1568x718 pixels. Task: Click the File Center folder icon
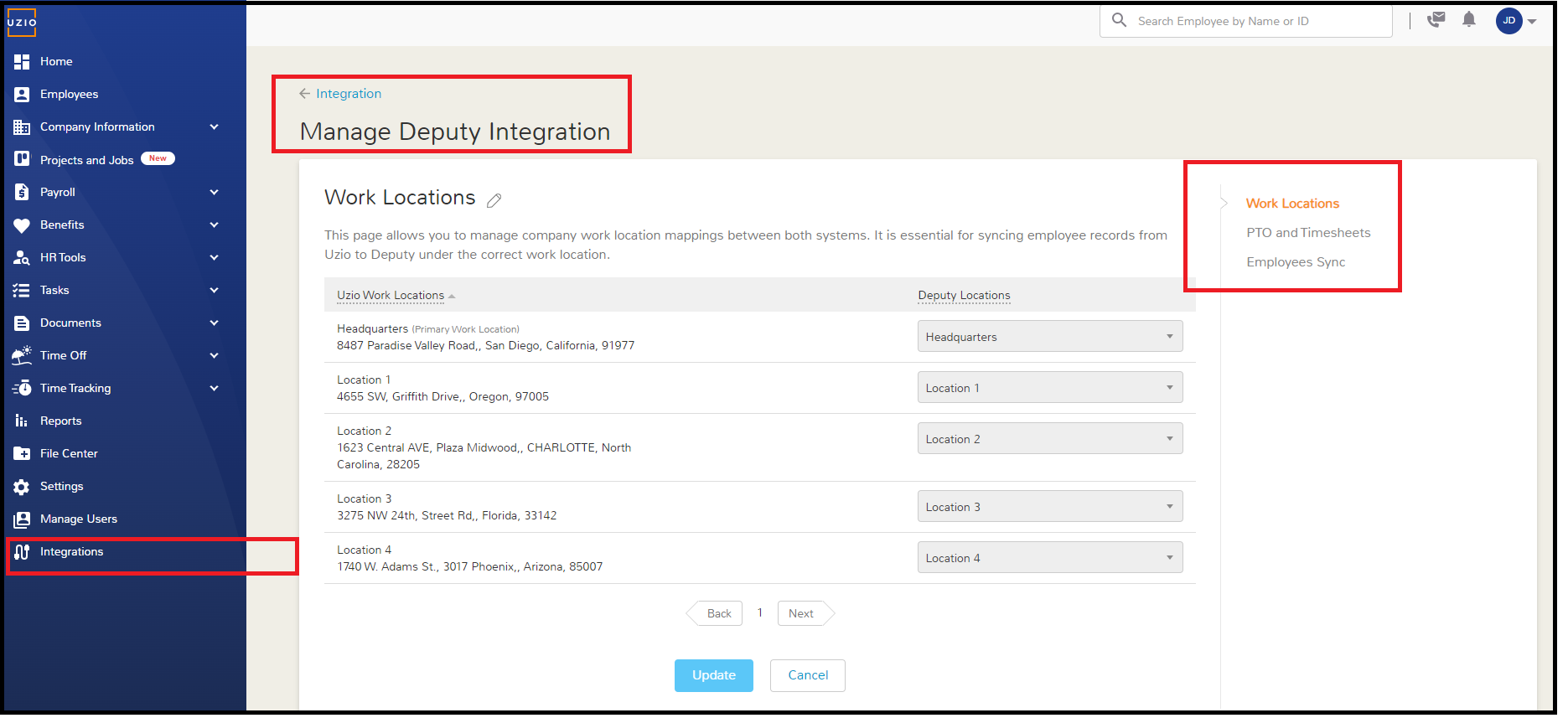pyautogui.click(x=22, y=454)
